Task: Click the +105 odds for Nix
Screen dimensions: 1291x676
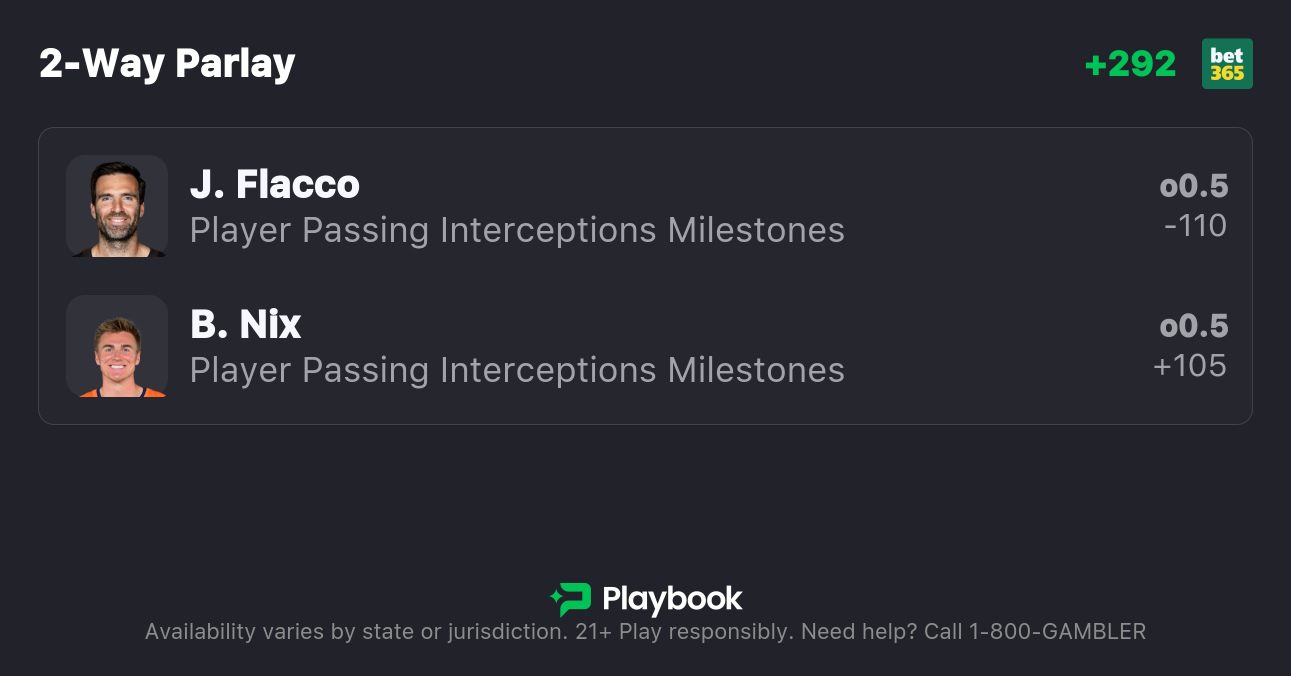Action: tap(1190, 366)
